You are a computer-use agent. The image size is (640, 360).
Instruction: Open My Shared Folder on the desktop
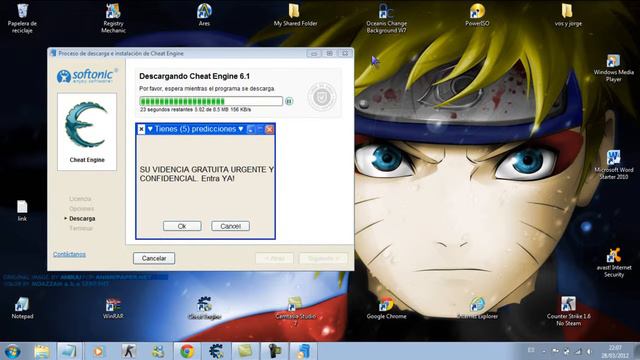pos(295,15)
